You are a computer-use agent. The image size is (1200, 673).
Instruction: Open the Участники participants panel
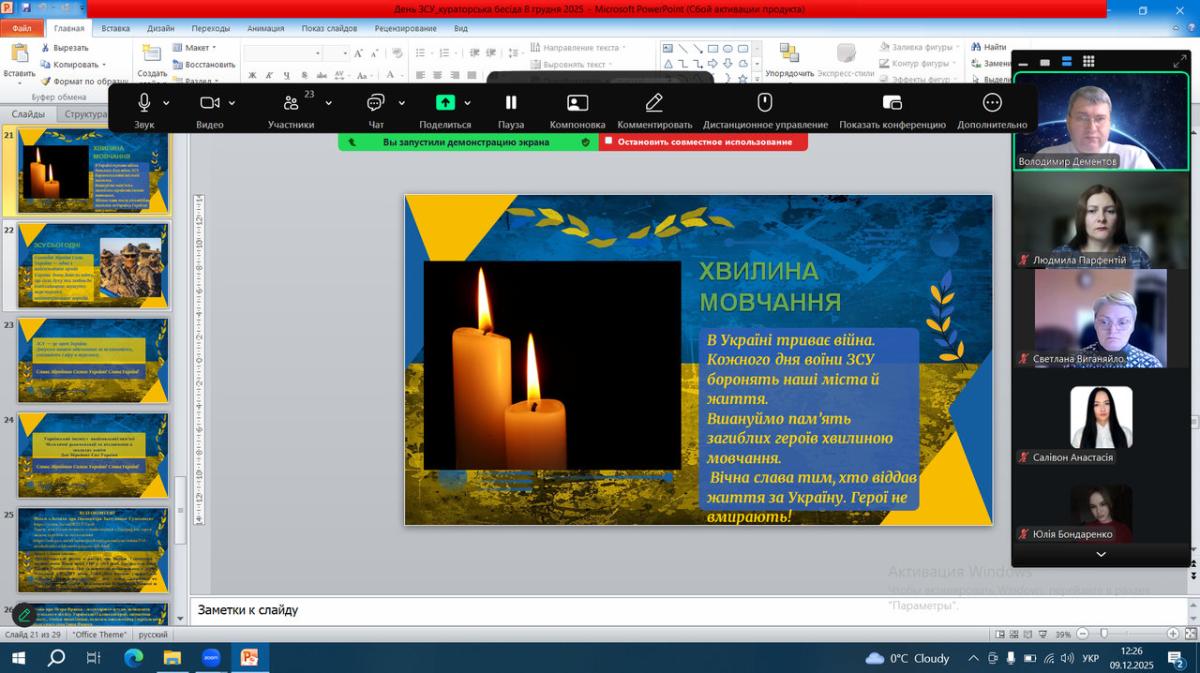tap(291, 103)
